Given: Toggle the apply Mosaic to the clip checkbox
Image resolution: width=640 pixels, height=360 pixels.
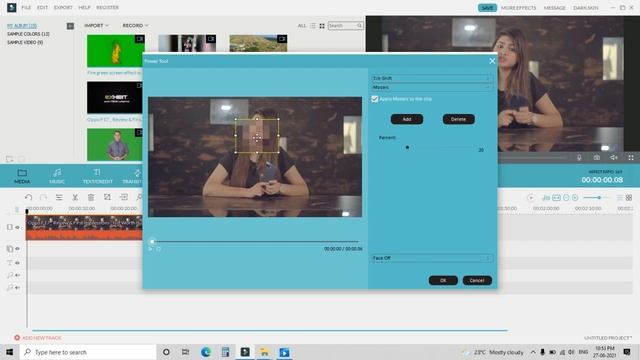Looking at the screenshot, I should [375, 99].
